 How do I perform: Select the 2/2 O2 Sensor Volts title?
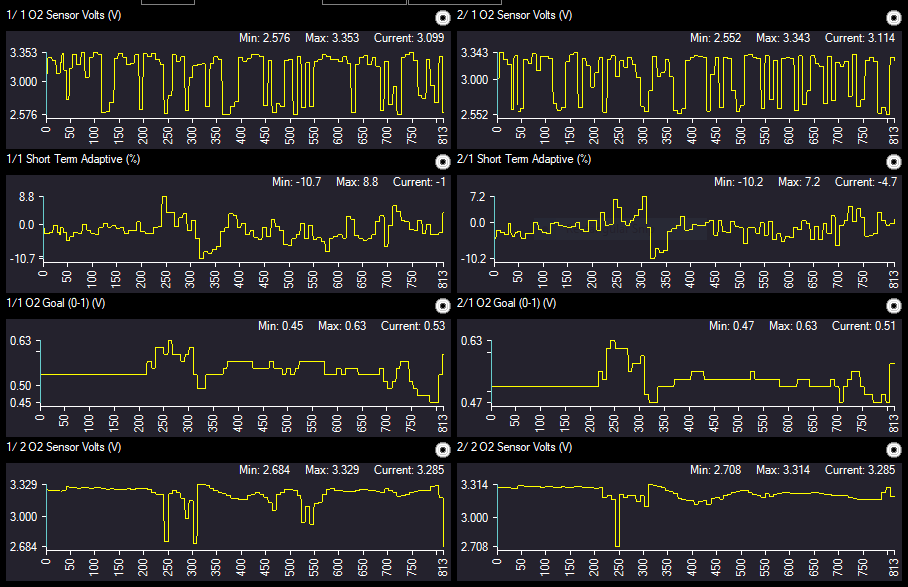[x=515, y=447]
